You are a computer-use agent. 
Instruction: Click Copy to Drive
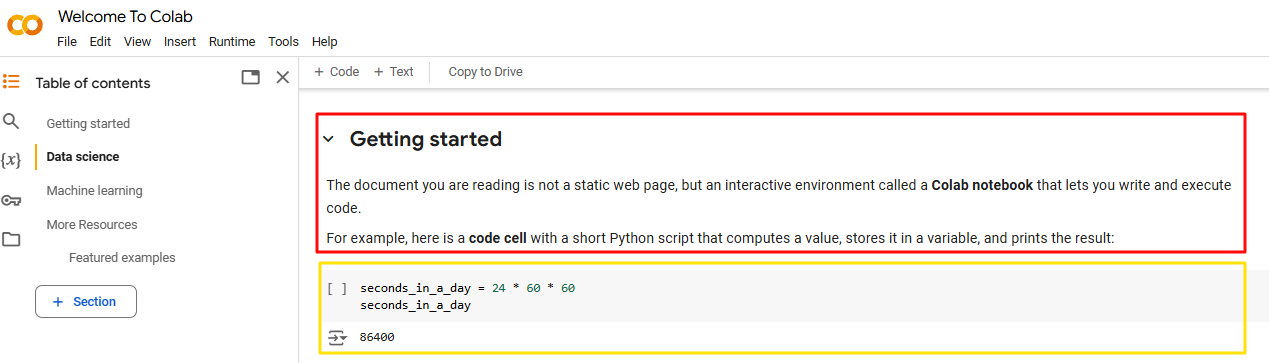[486, 72]
